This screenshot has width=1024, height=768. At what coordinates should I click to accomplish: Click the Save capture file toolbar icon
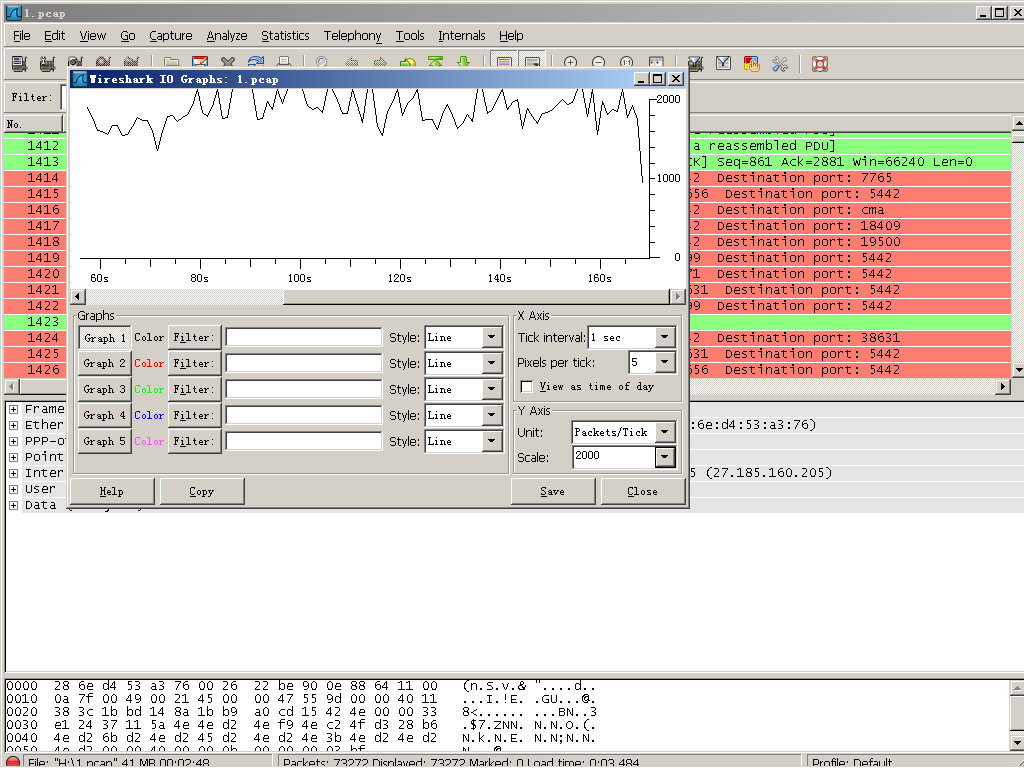199,63
